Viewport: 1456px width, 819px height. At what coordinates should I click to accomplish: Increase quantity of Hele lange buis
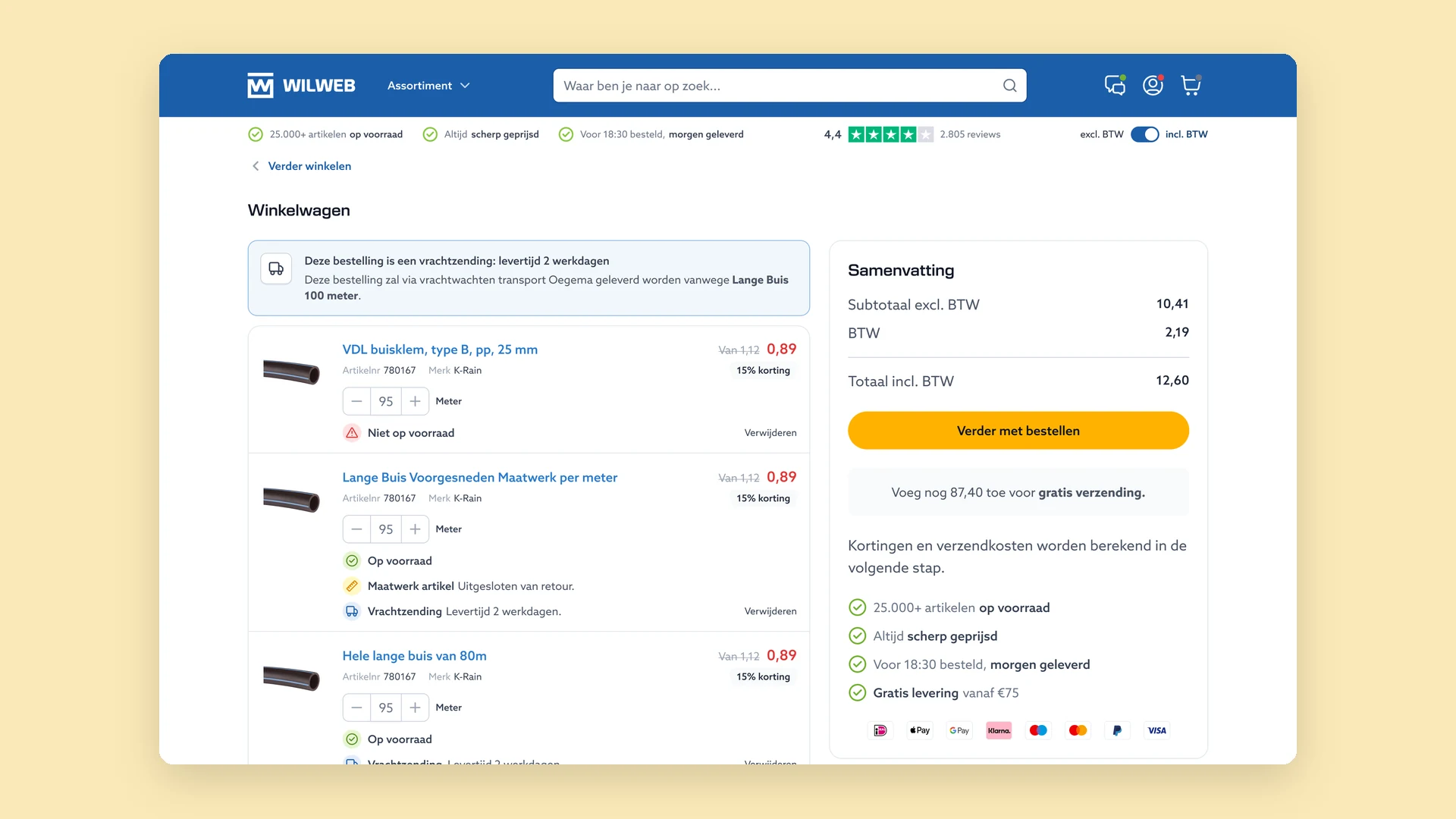pos(415,708)
